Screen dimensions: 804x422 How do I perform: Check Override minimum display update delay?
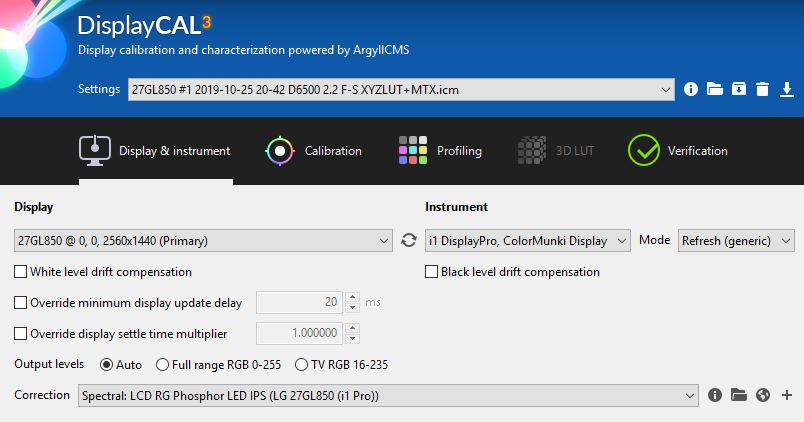21,303
